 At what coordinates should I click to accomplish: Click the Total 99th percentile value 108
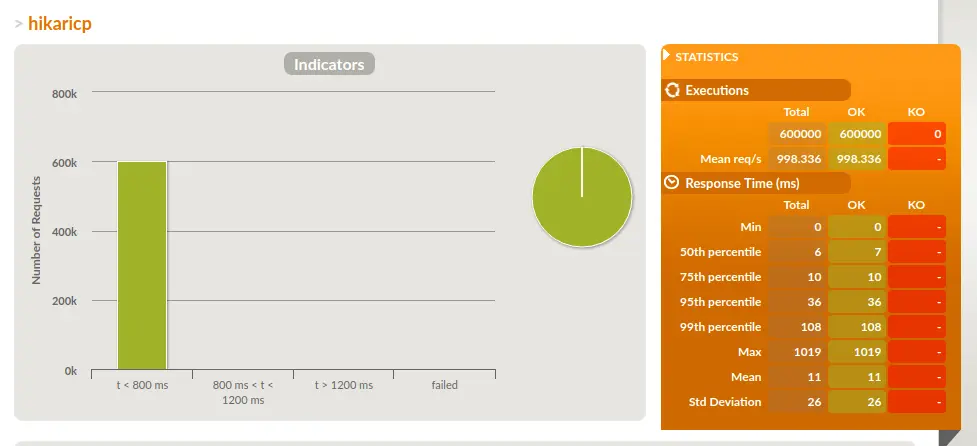coord(797,326)
